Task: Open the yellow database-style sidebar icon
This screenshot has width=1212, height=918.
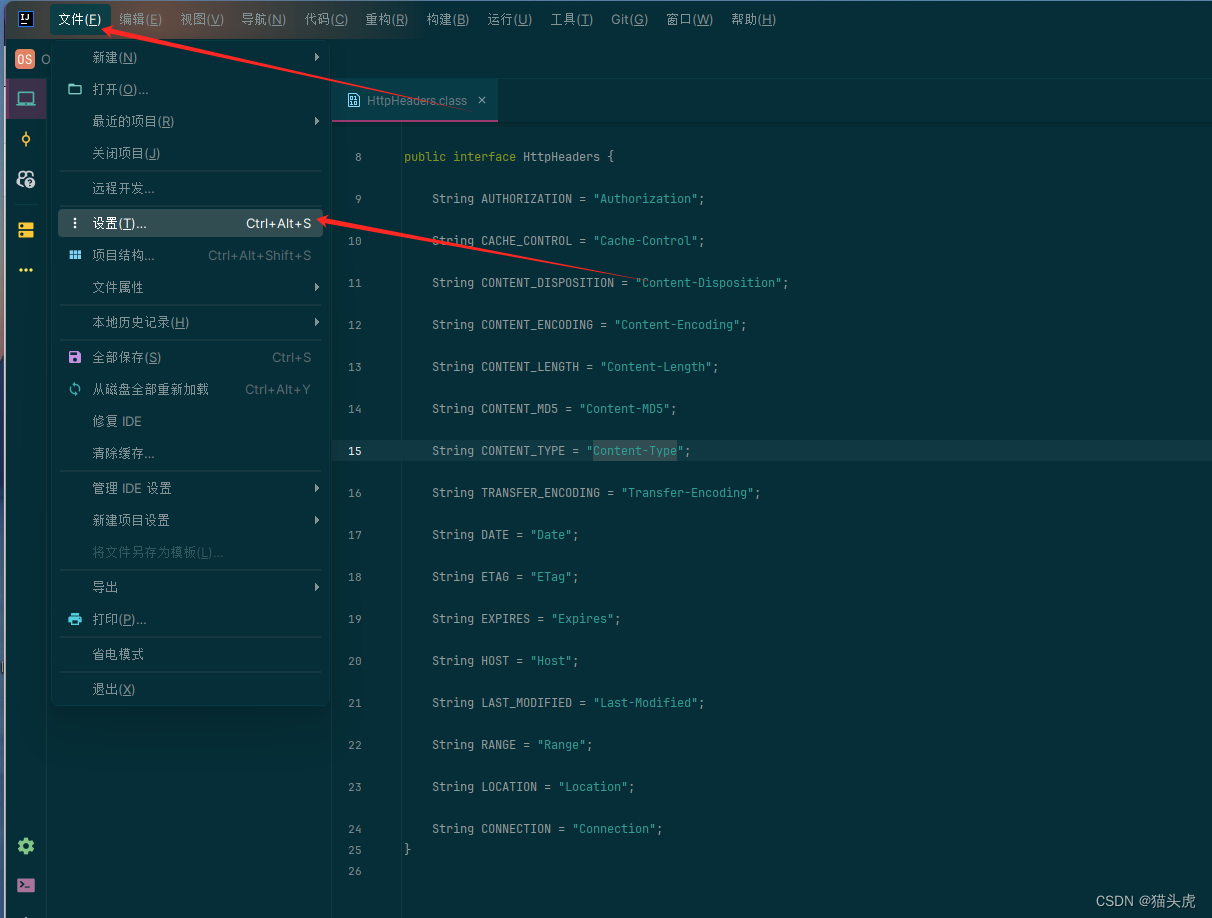Action: [26, 230]
